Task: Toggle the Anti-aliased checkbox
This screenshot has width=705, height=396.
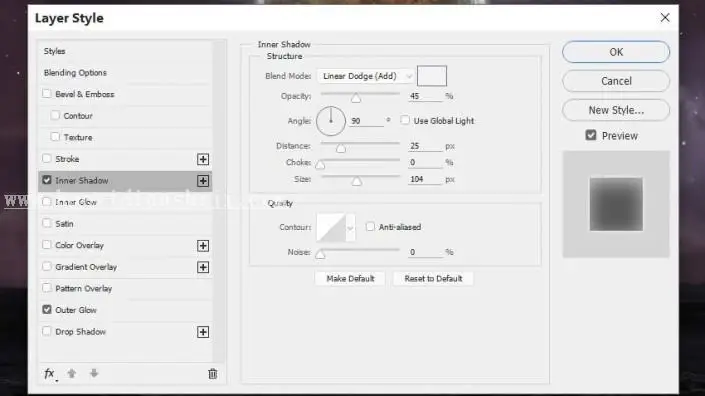Action: [370, 227]
